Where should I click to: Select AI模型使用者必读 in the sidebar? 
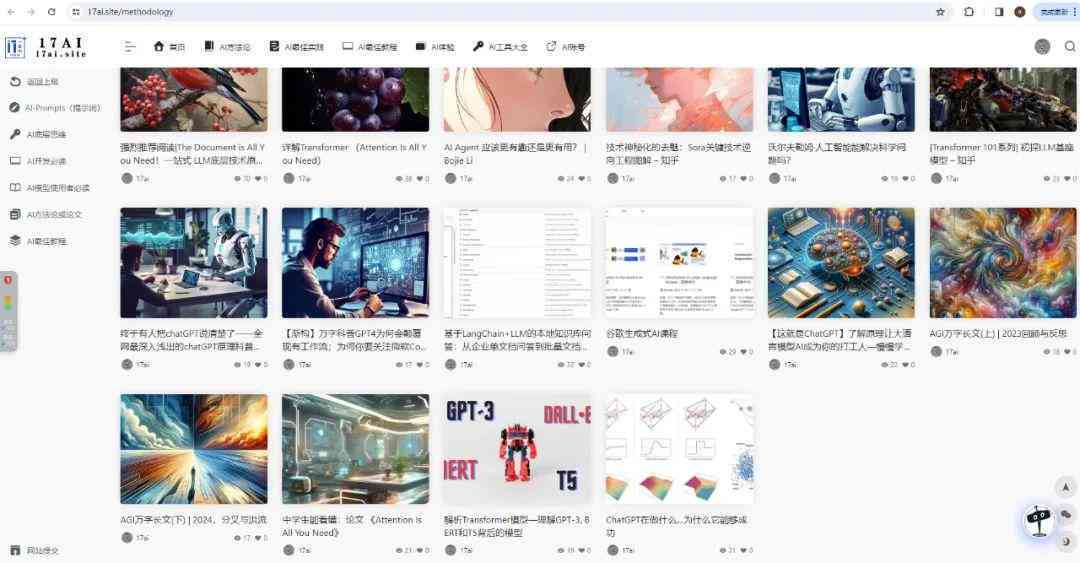click(50, 187)
